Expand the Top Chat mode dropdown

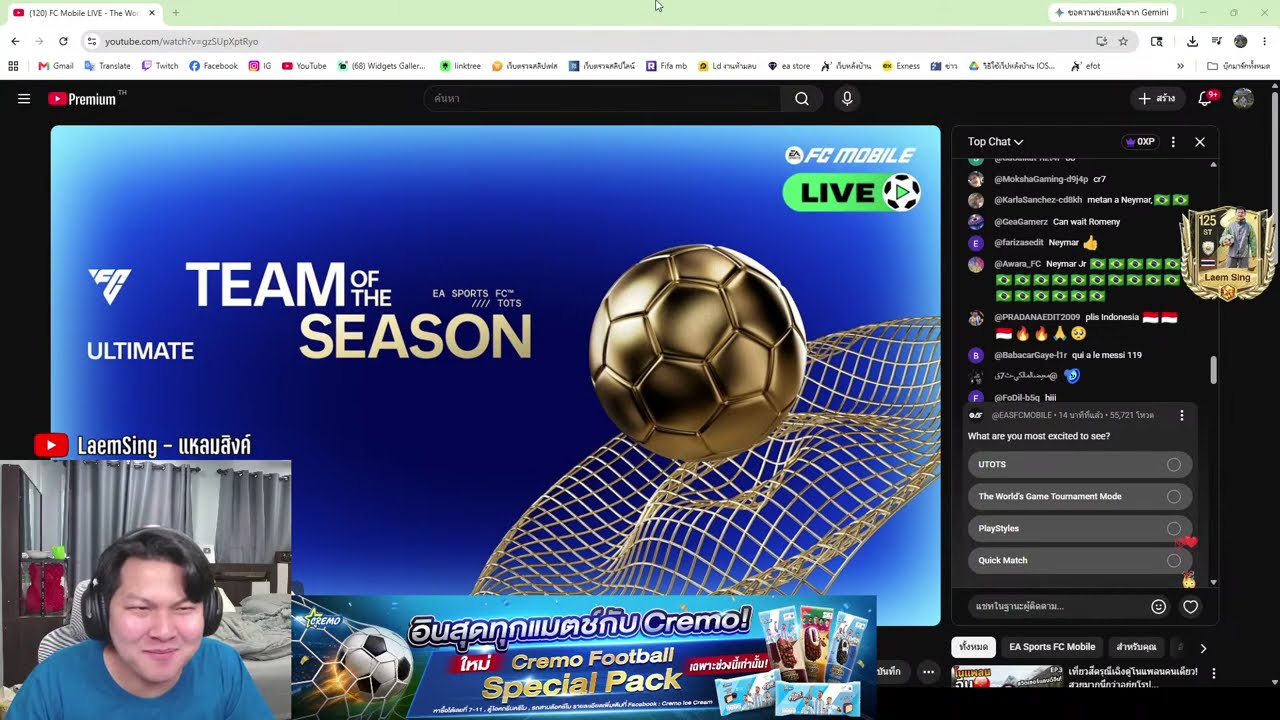click(x=995, y=142)
